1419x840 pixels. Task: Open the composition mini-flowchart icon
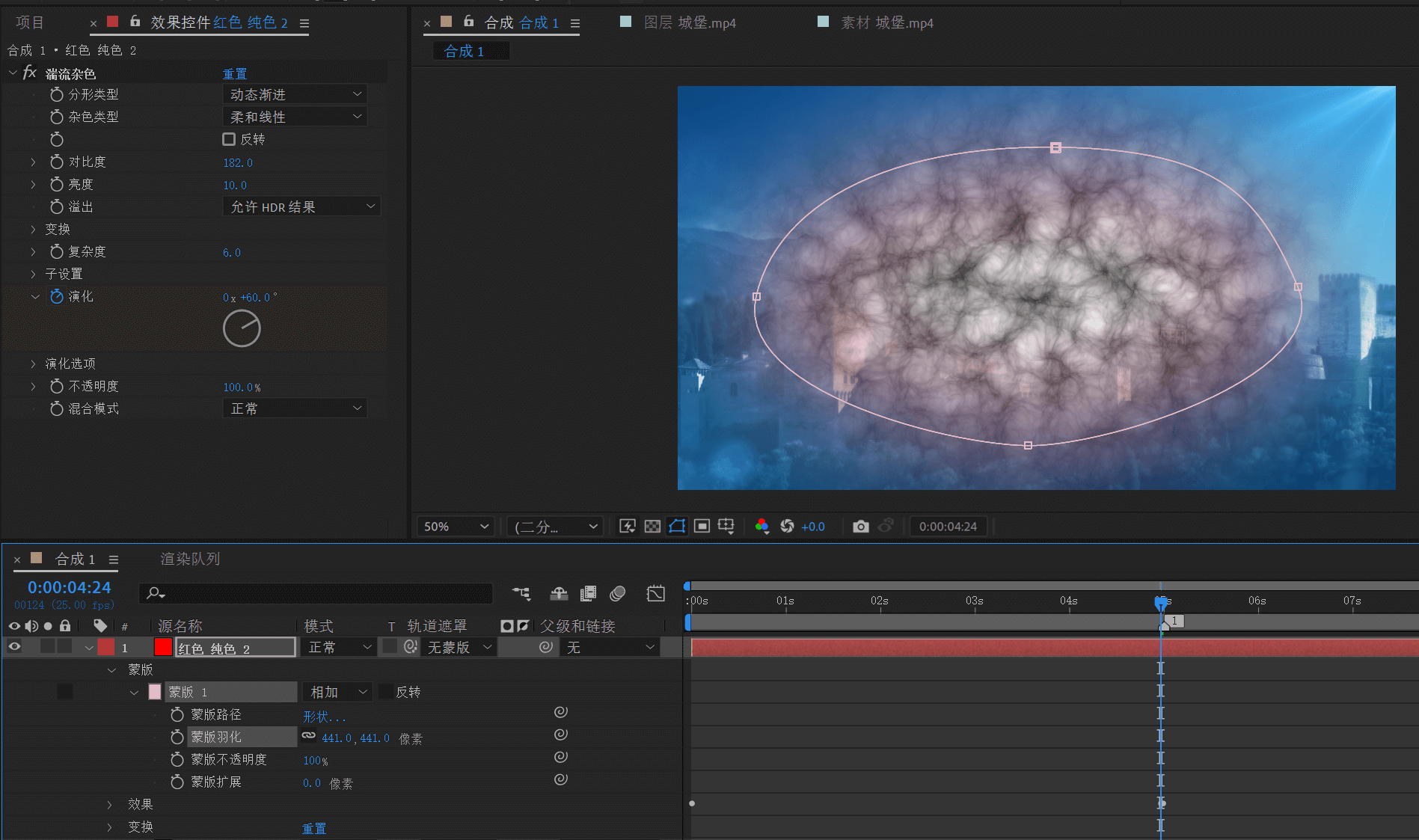click(521, 594)
